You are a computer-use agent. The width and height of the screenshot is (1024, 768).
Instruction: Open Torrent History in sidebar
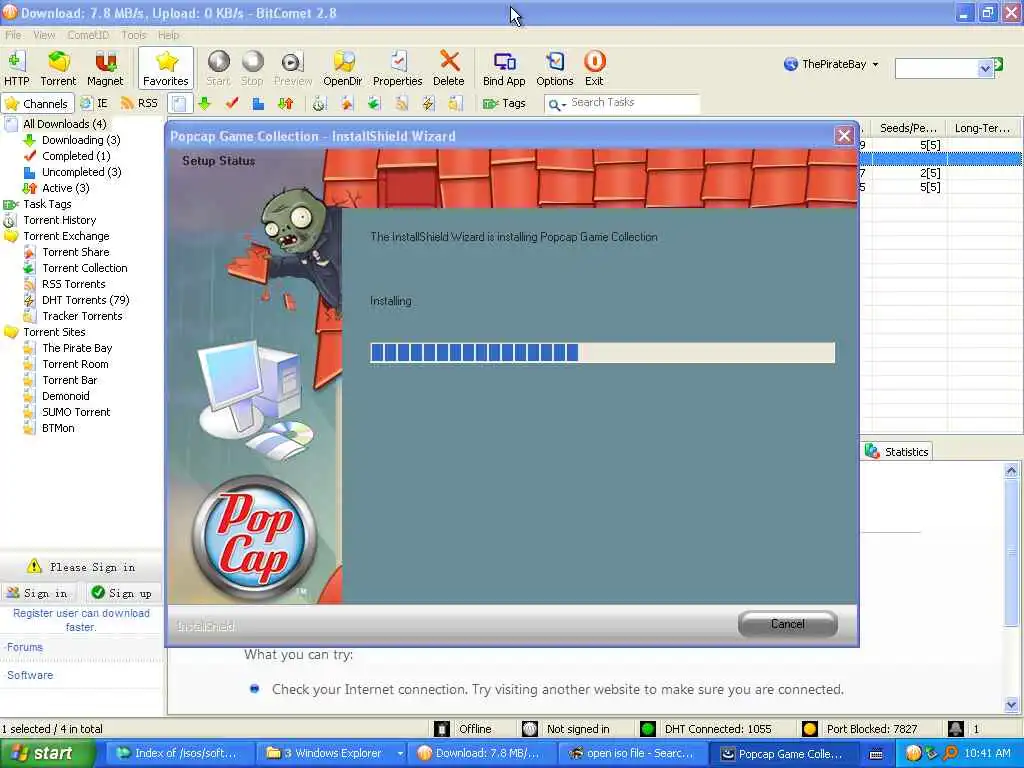coord(59,220)
